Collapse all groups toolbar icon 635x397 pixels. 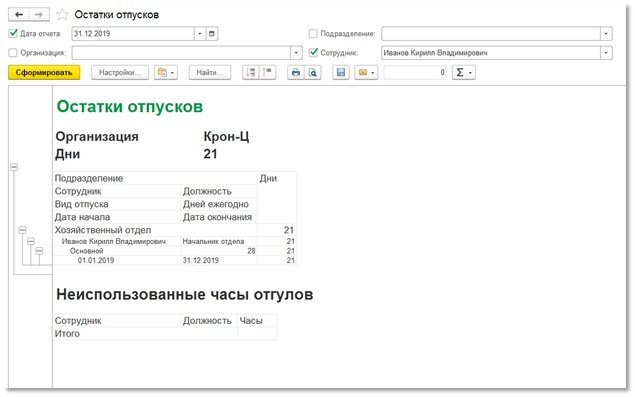click(268, 73)
